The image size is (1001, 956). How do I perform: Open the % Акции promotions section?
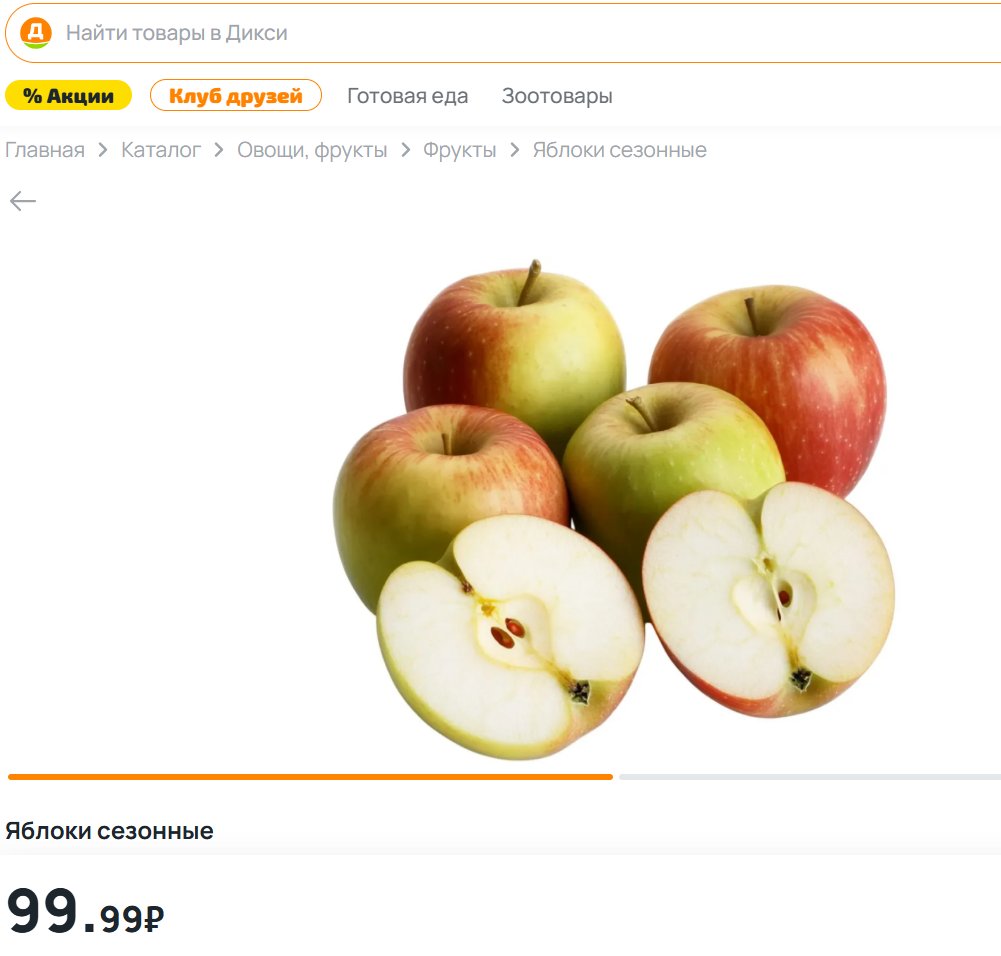pos(68,96)
